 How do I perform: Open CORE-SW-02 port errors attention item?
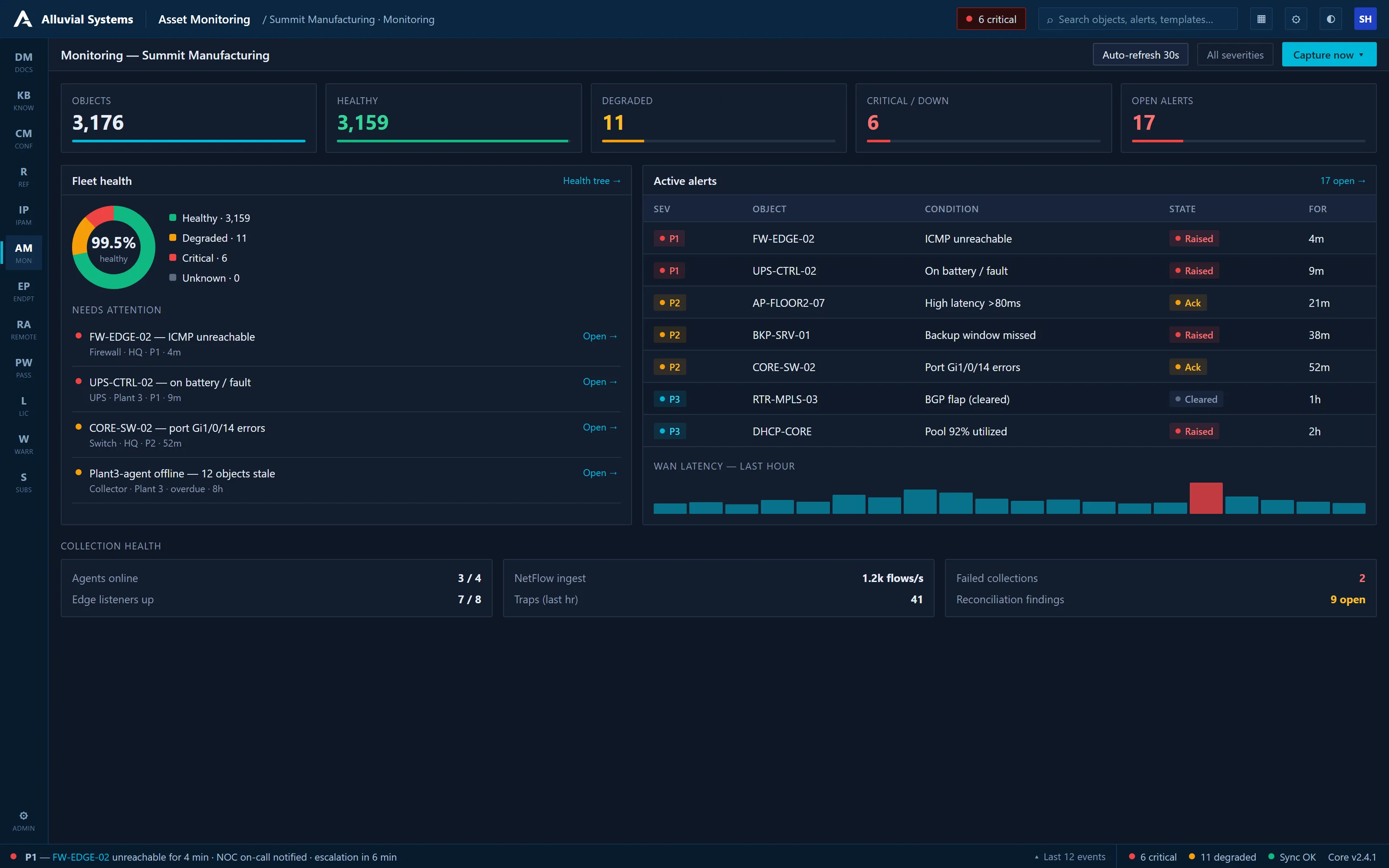point(346,434)
